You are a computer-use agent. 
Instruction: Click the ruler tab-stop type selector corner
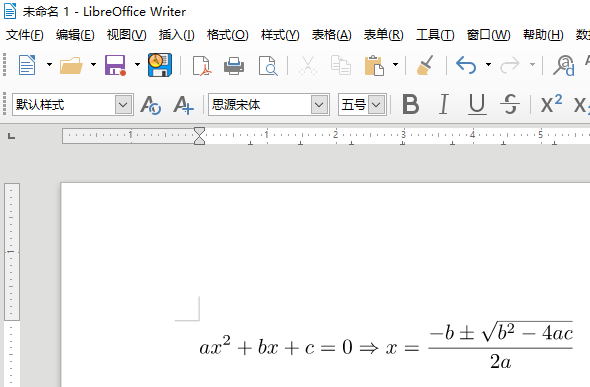[x=11, y=136]
